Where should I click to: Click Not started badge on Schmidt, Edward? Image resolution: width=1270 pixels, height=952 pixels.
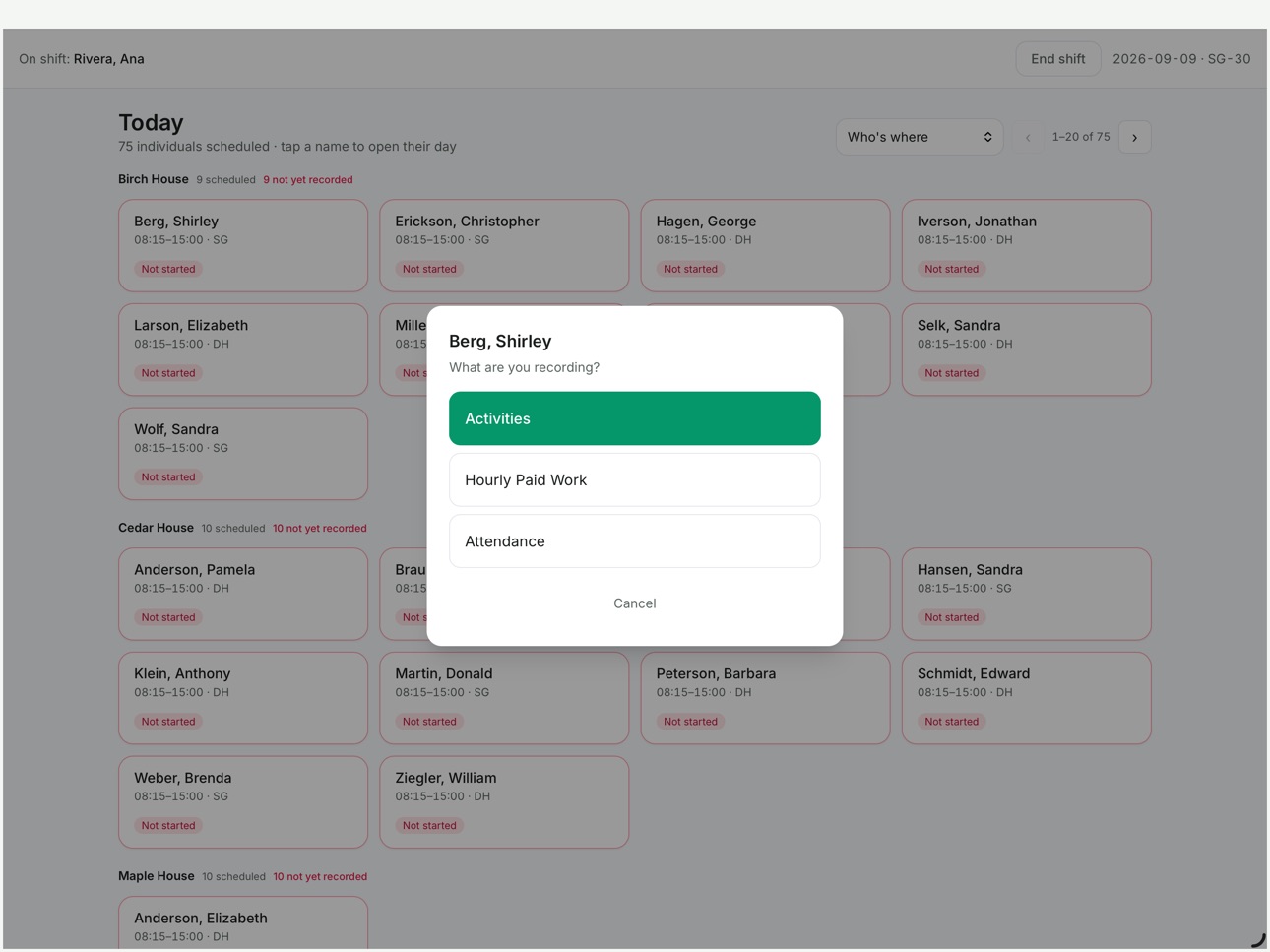coord(951,722)
